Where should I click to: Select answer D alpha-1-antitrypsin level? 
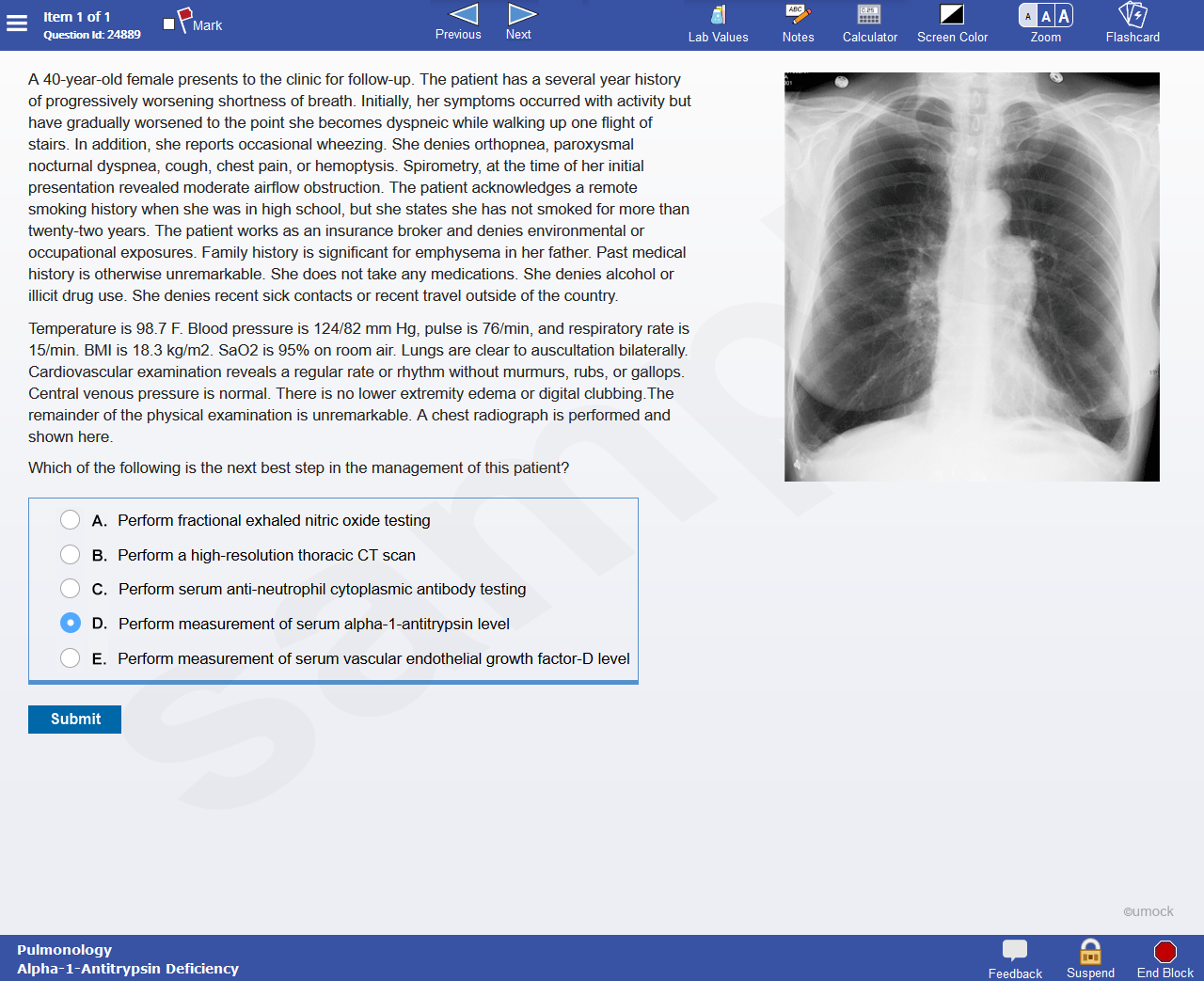70,624
